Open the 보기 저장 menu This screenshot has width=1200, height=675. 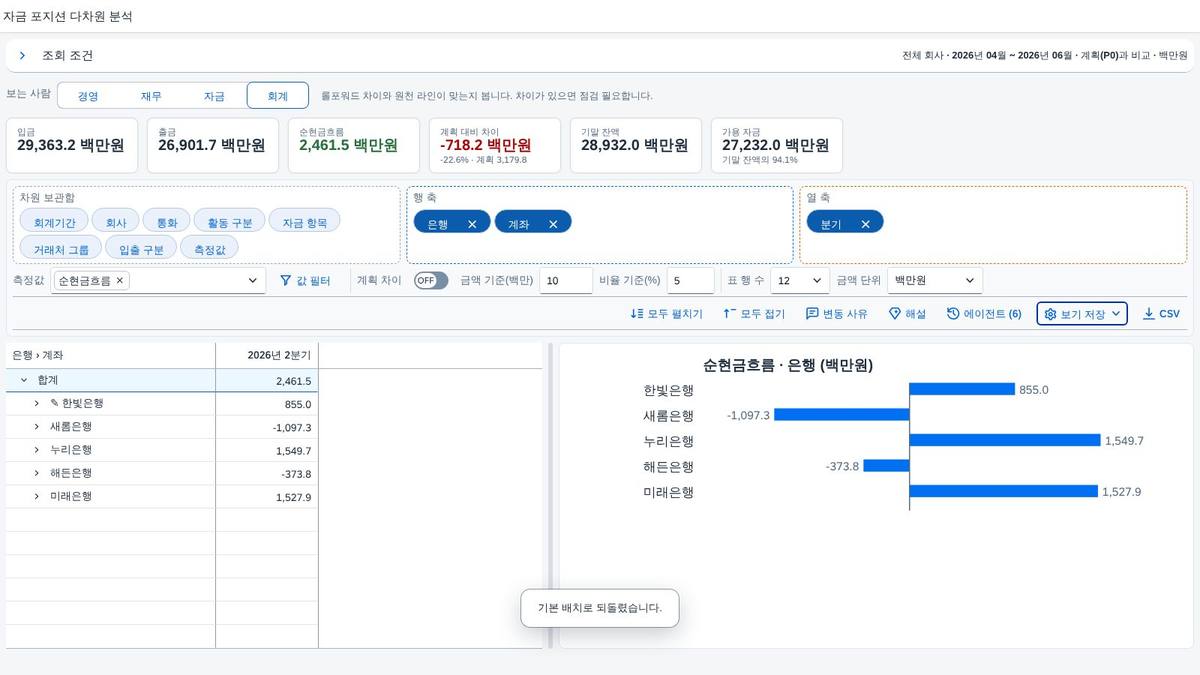pos(1082,314)
